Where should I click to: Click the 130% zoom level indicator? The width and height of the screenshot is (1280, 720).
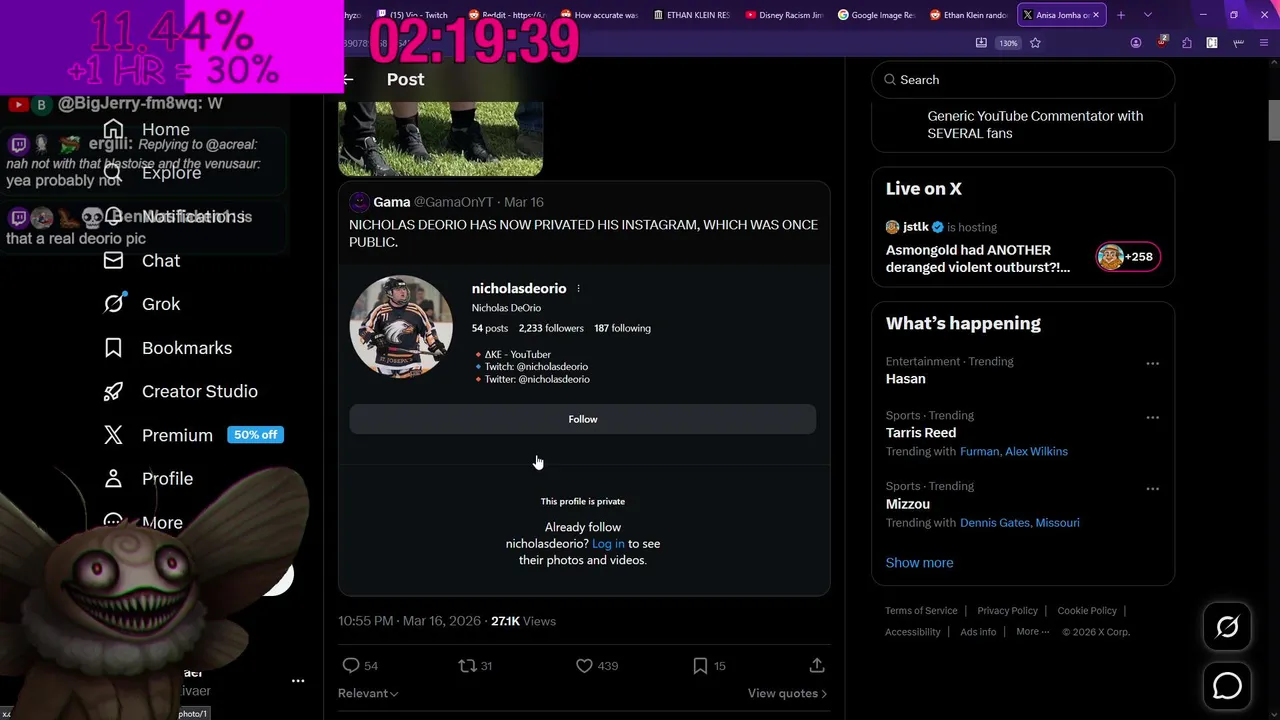[1008, 43]
